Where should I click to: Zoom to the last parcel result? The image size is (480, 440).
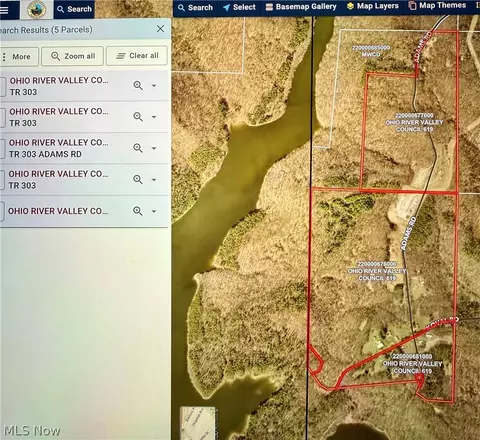pos(138,211)
